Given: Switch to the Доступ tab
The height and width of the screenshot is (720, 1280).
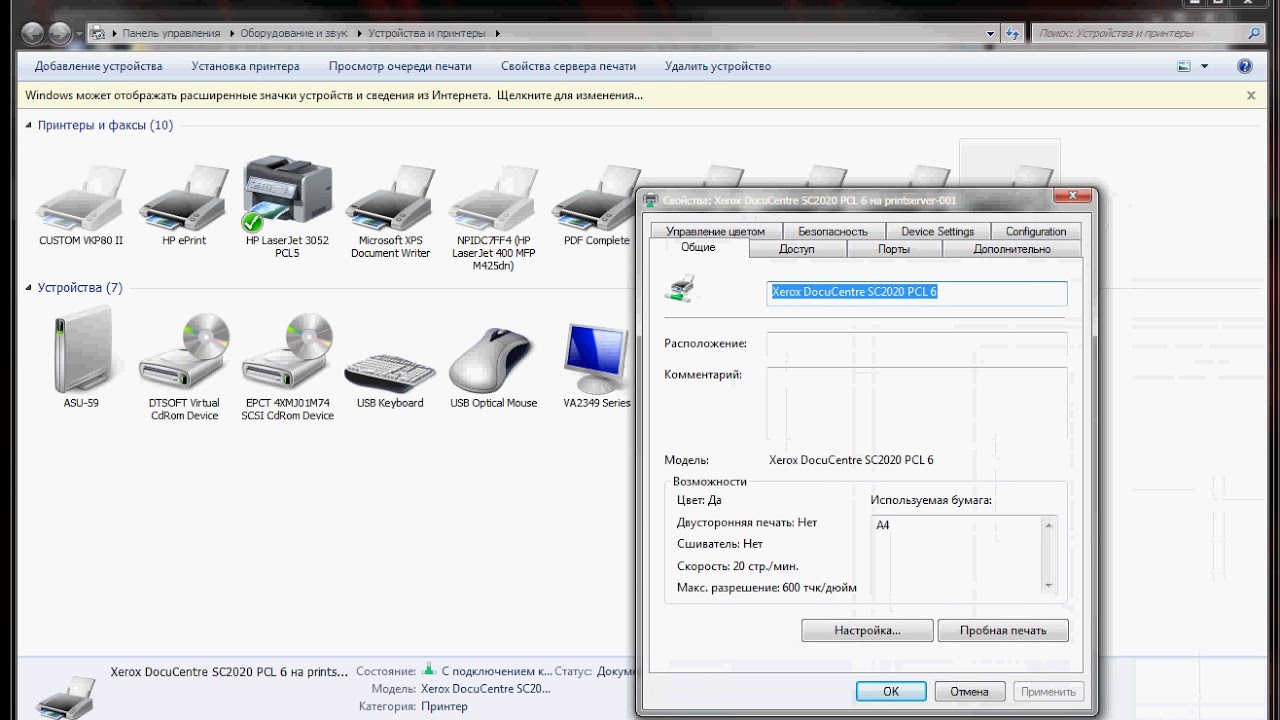Looking at the screenshot, I should (x=797, y=249).
